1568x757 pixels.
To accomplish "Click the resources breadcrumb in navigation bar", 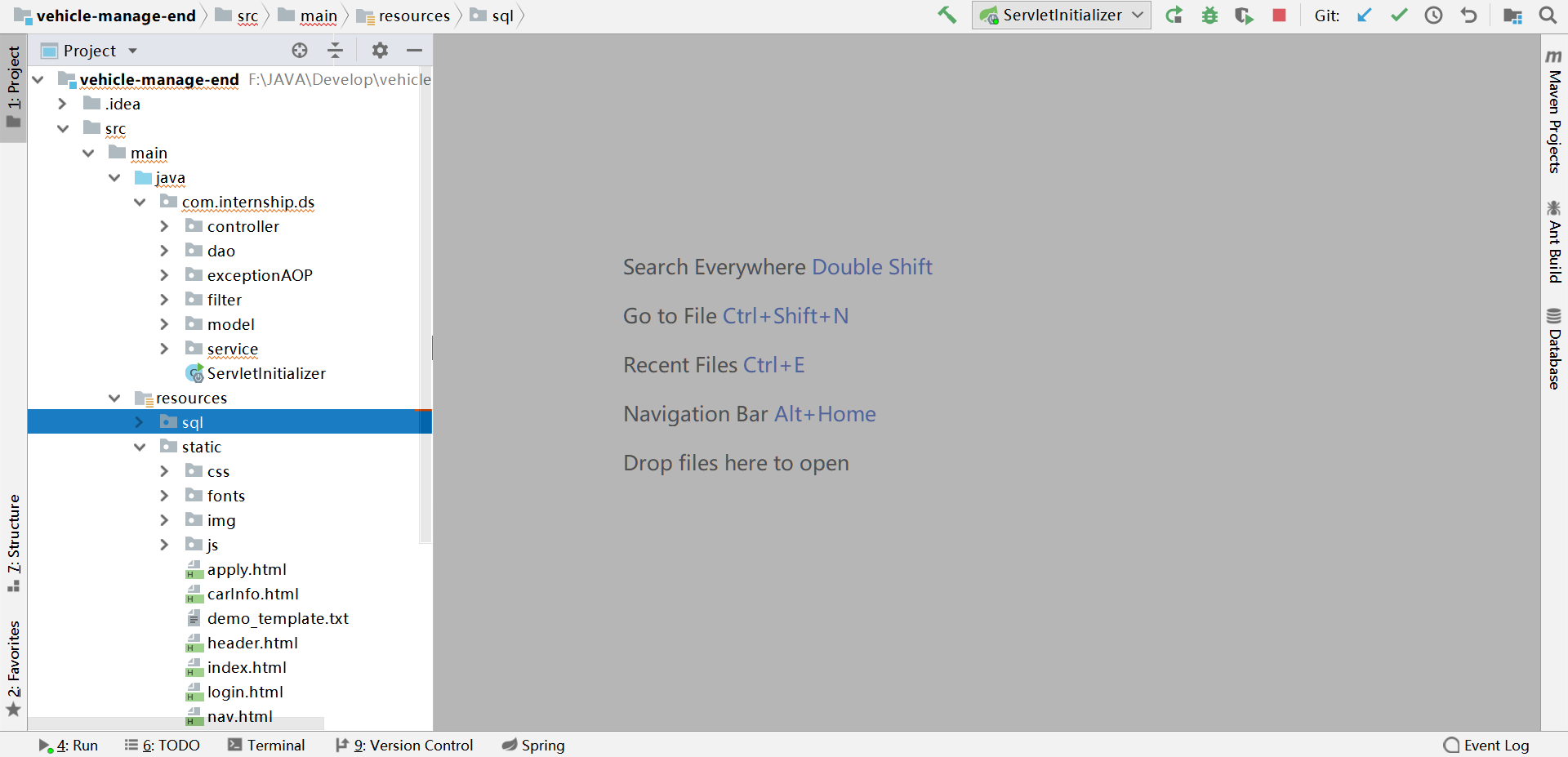I will point(403,16).
